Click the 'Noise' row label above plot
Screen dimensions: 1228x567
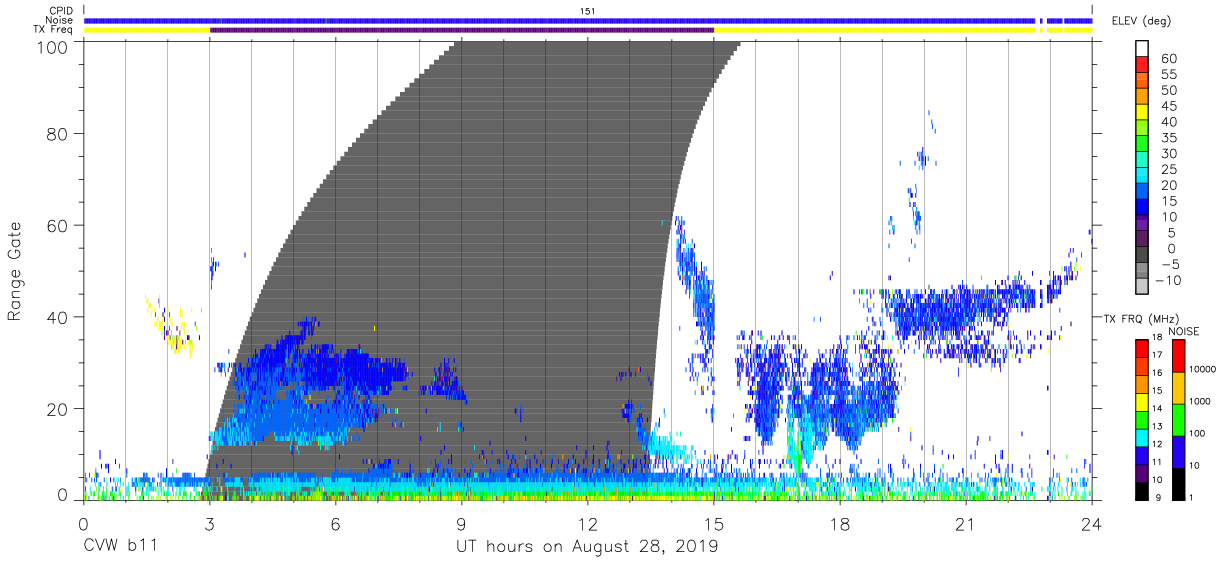[60, 20]
